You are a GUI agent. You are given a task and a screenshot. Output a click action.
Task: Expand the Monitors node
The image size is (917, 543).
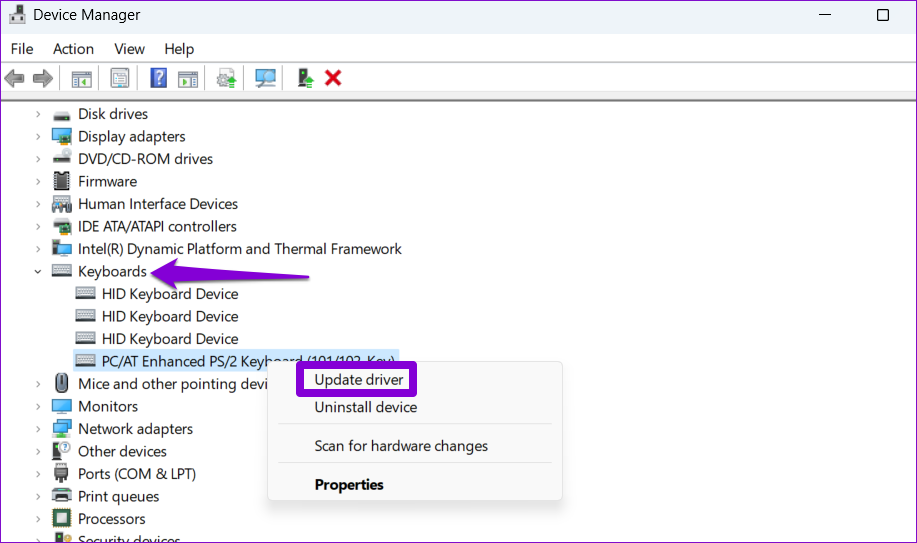point(38,406)
